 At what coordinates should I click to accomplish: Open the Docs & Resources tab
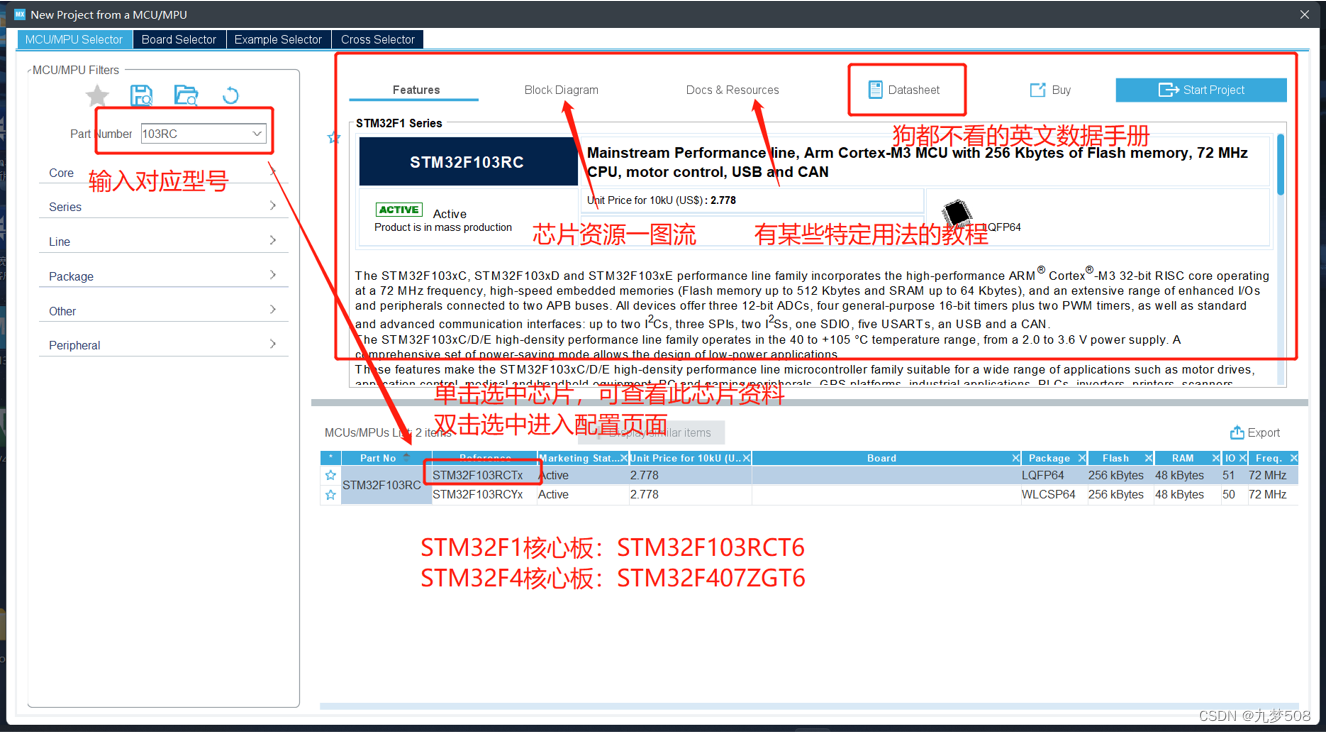coord(732,90)
